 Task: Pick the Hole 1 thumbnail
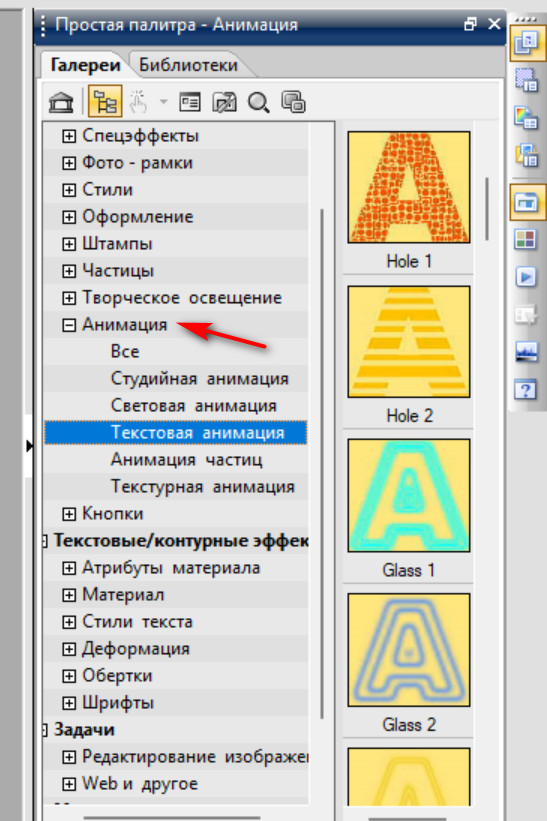(x=409, y=187)
